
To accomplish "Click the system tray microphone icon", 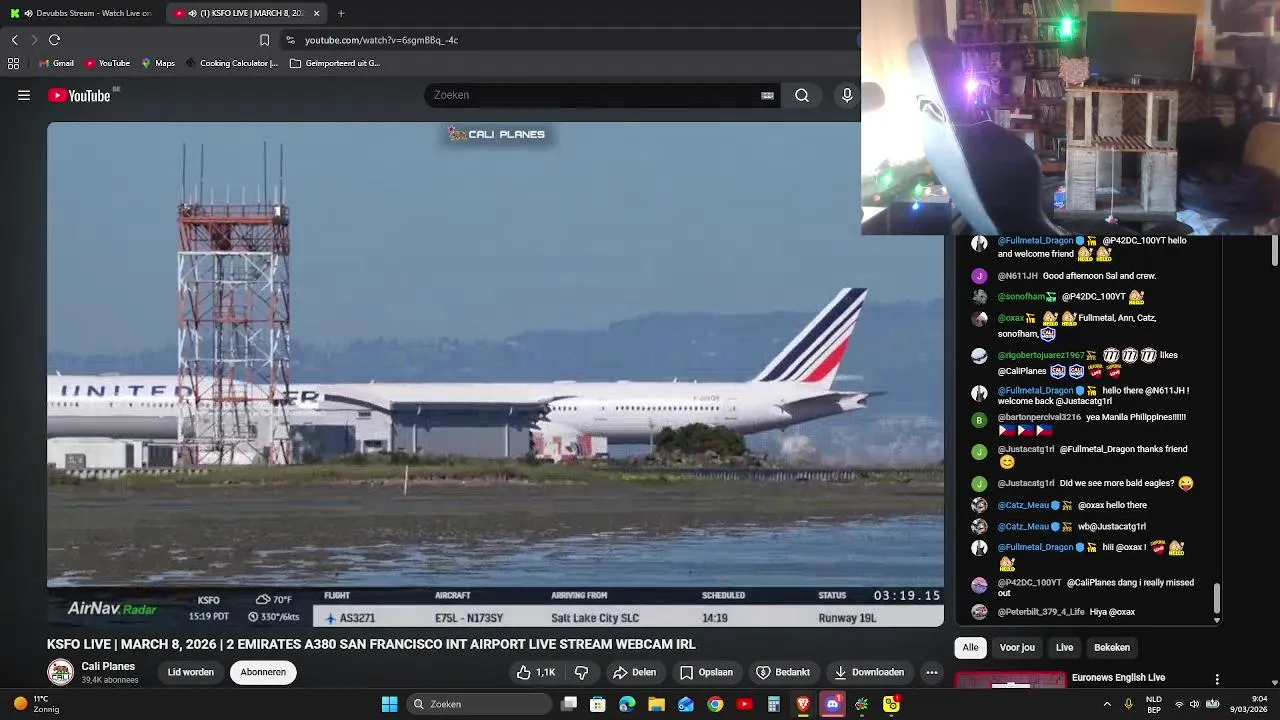I will pos(1129,704).
